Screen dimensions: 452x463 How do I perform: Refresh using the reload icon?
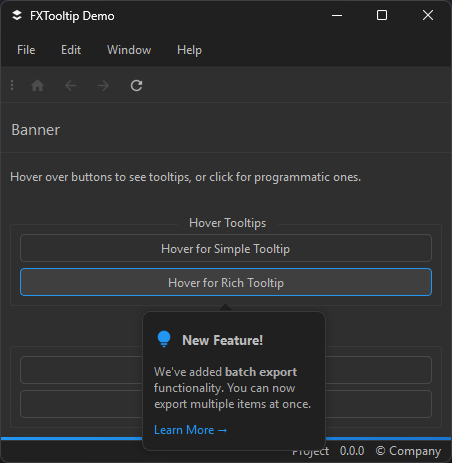[x=136, y=86]
